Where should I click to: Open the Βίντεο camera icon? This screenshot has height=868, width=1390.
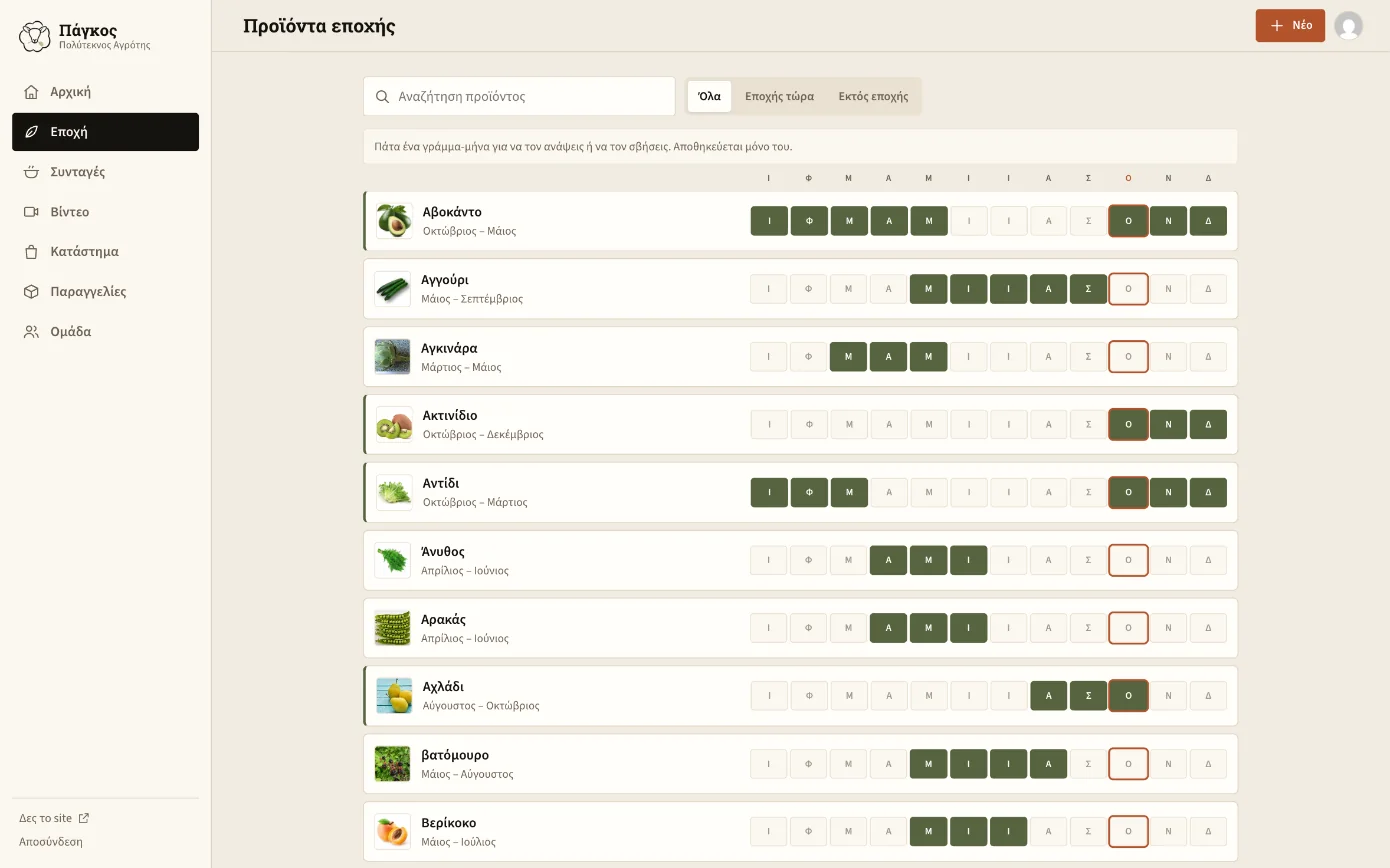(31, 212)
